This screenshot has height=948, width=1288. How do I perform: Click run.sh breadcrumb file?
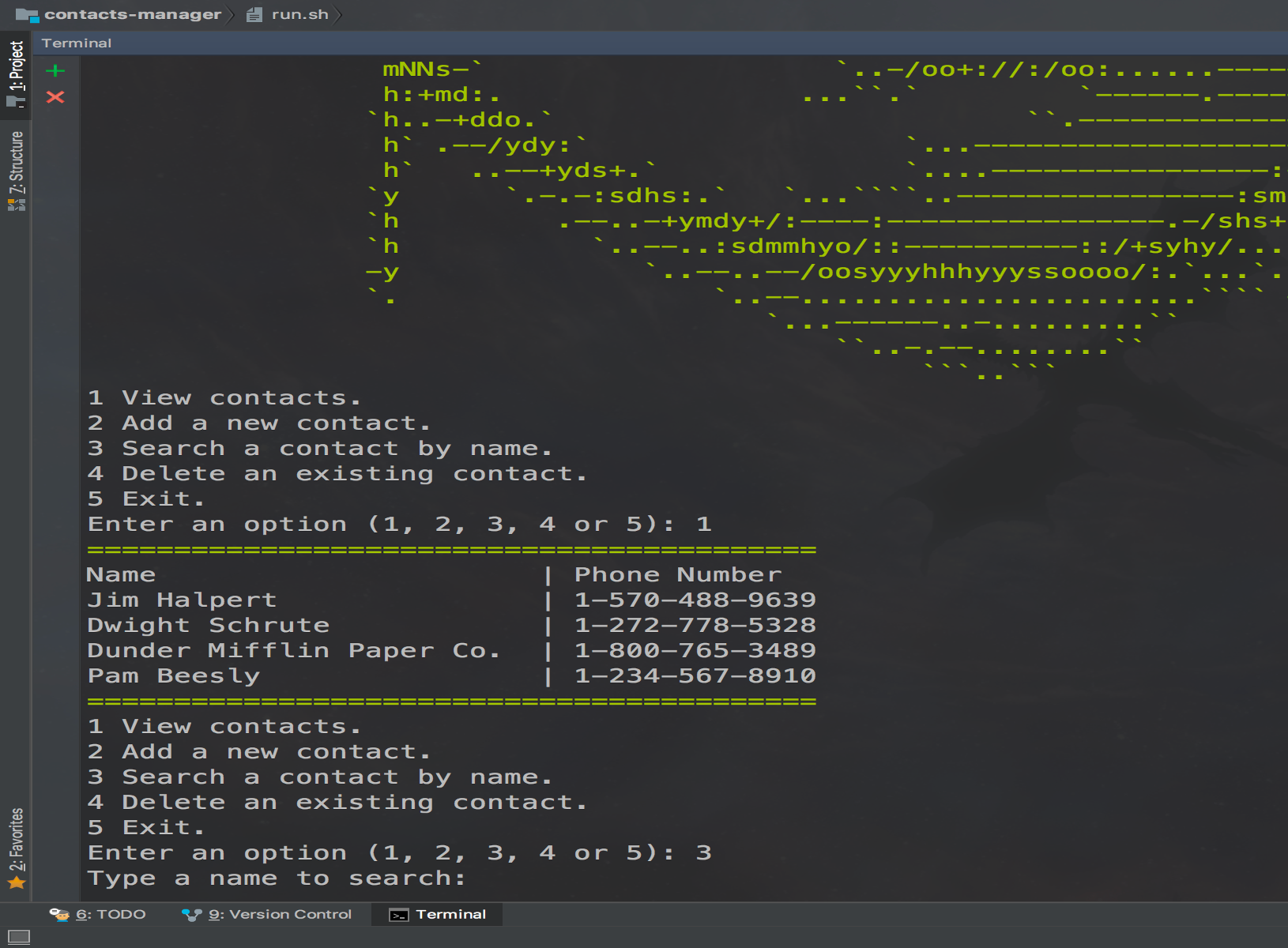pos(288,14)
